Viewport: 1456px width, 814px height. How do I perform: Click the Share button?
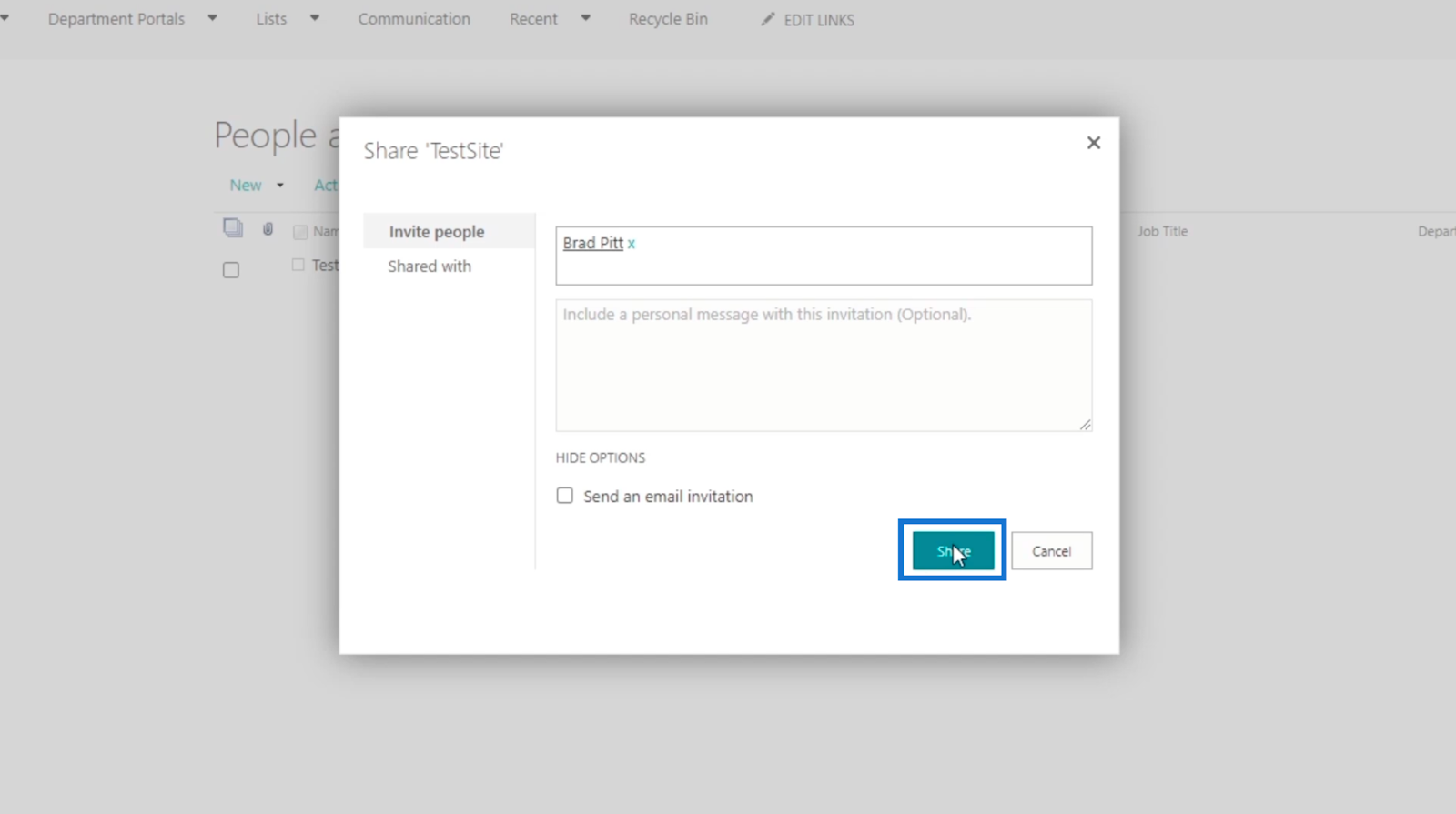953,551
